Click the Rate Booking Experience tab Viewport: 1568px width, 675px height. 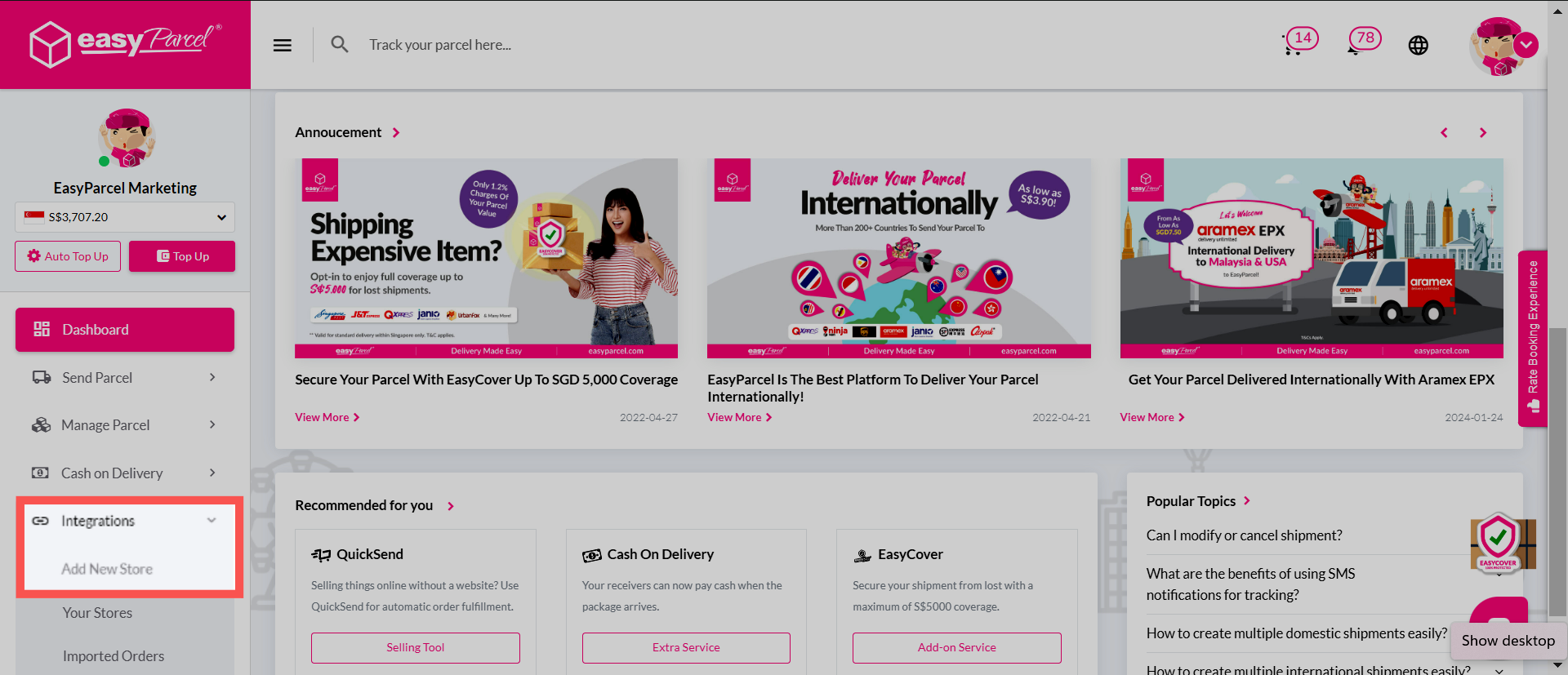1533,338
